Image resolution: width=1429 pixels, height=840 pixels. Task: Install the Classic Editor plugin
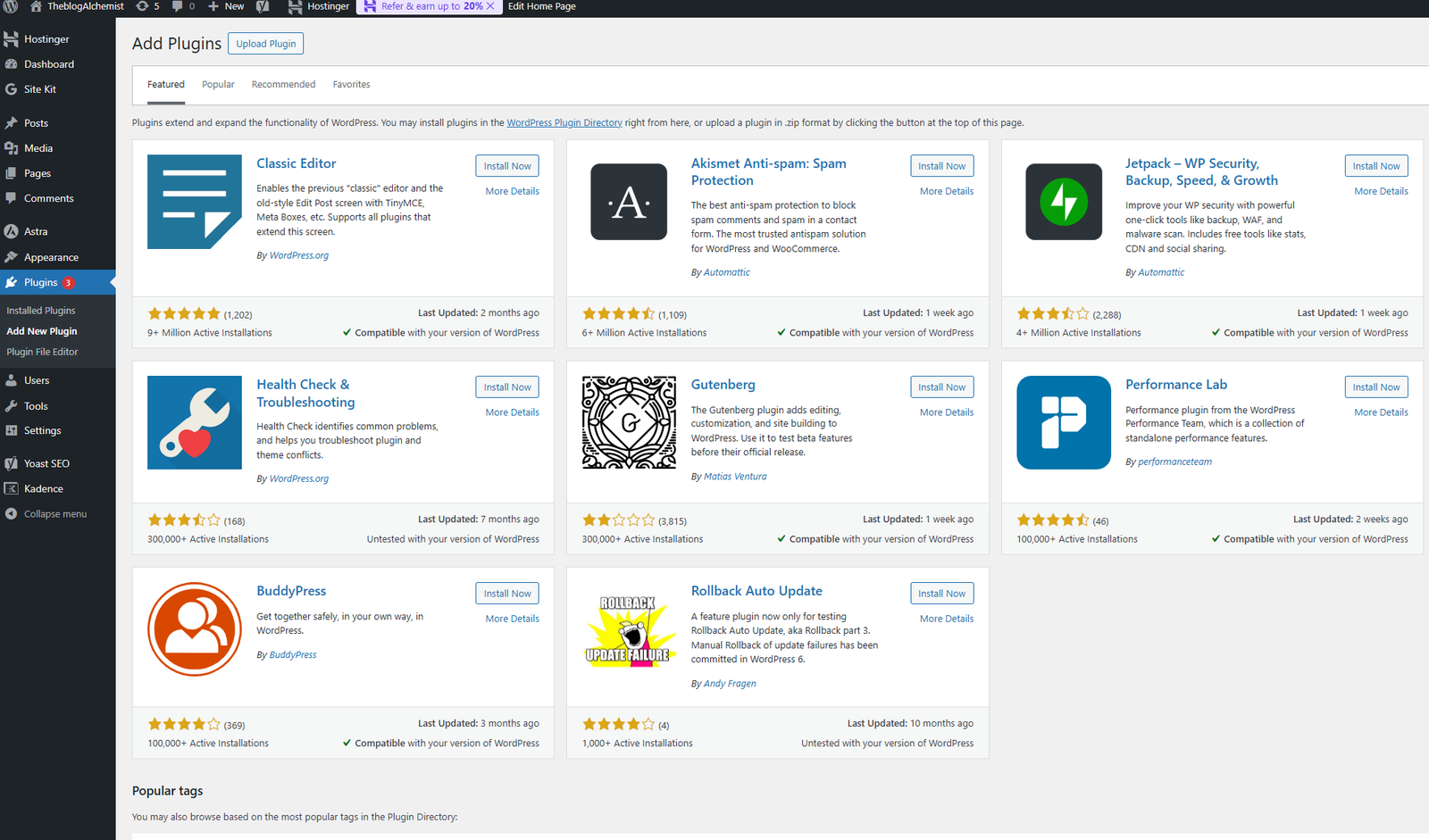pyautogui.click(x=507, y=166)
